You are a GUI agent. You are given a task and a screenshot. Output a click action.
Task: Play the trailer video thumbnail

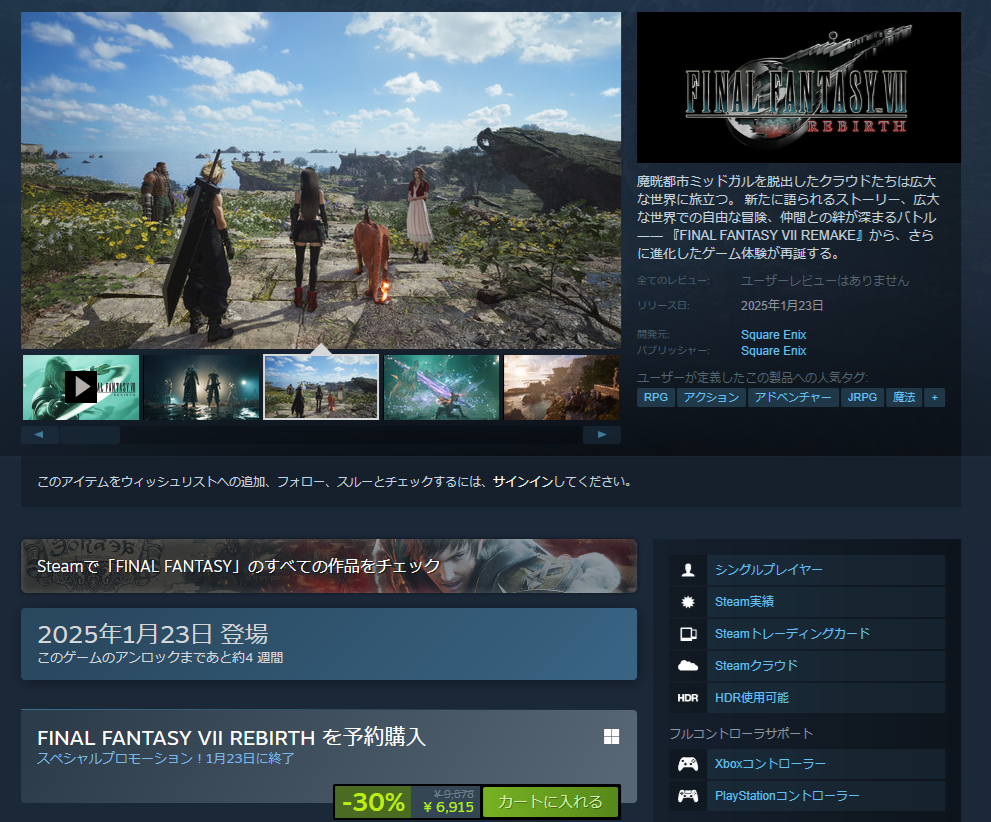point(81,387)
